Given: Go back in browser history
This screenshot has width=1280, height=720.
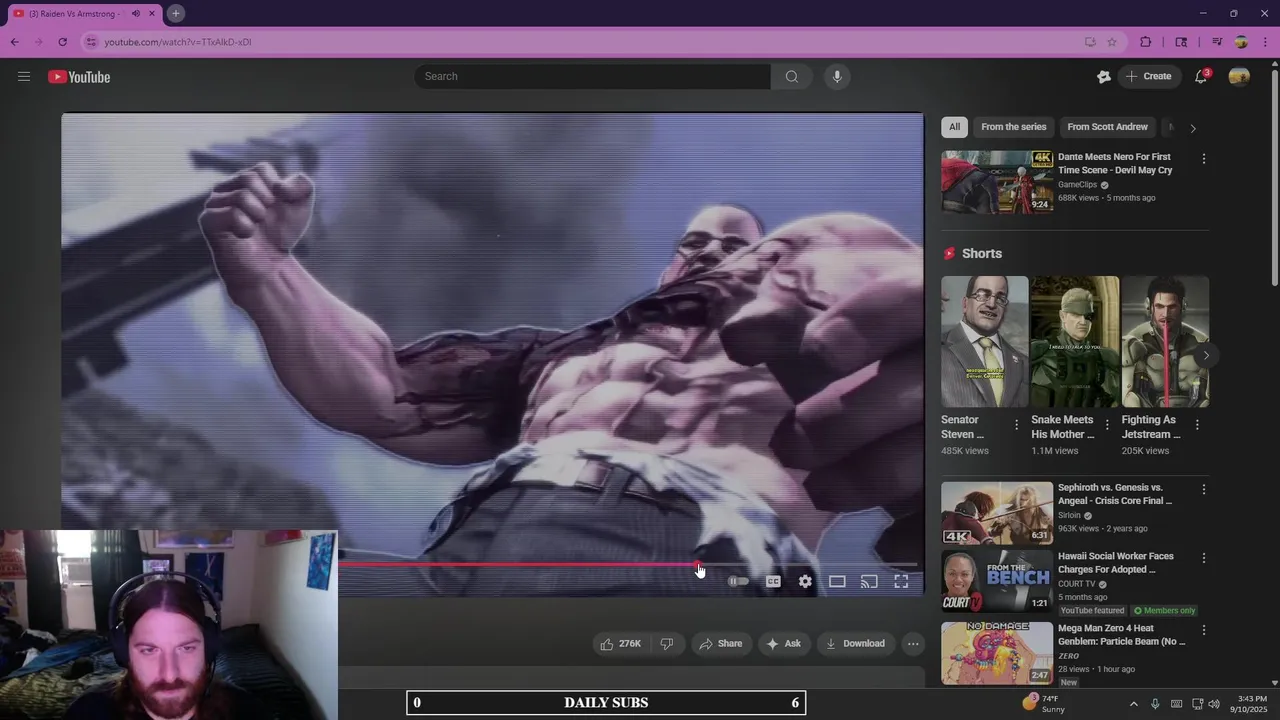Looking at the screenshot, I should pyautogui.click(x=14, y=42).
